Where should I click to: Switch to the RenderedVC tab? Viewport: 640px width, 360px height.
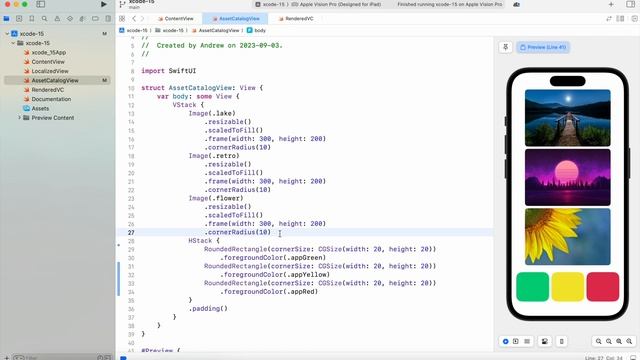(x=296, y=19)
